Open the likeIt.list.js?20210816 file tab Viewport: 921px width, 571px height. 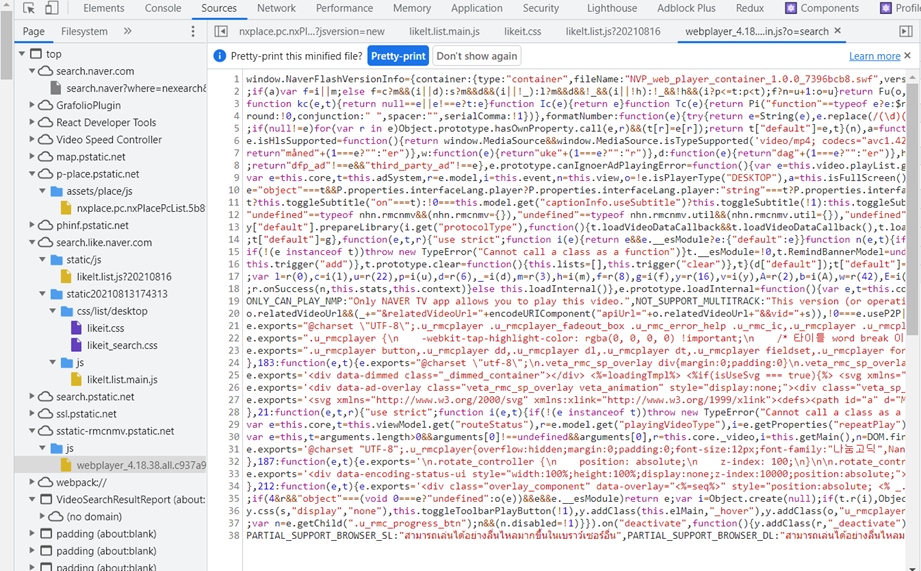(x=613, y=31)
